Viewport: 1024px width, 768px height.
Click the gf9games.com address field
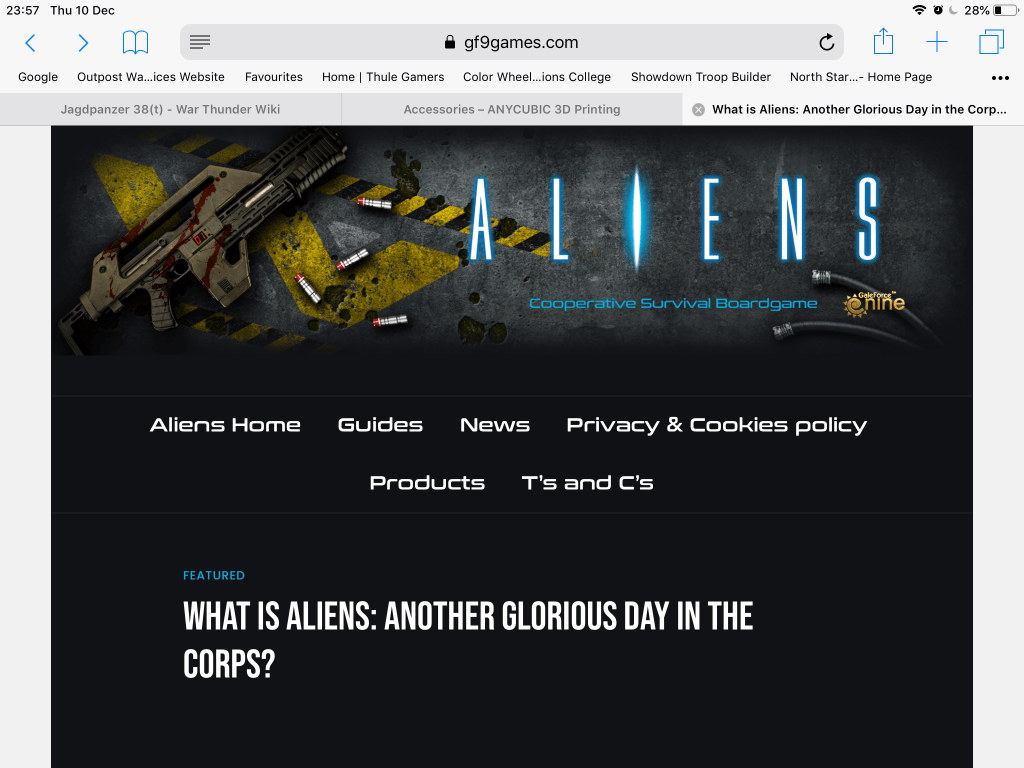coord(512,42)
